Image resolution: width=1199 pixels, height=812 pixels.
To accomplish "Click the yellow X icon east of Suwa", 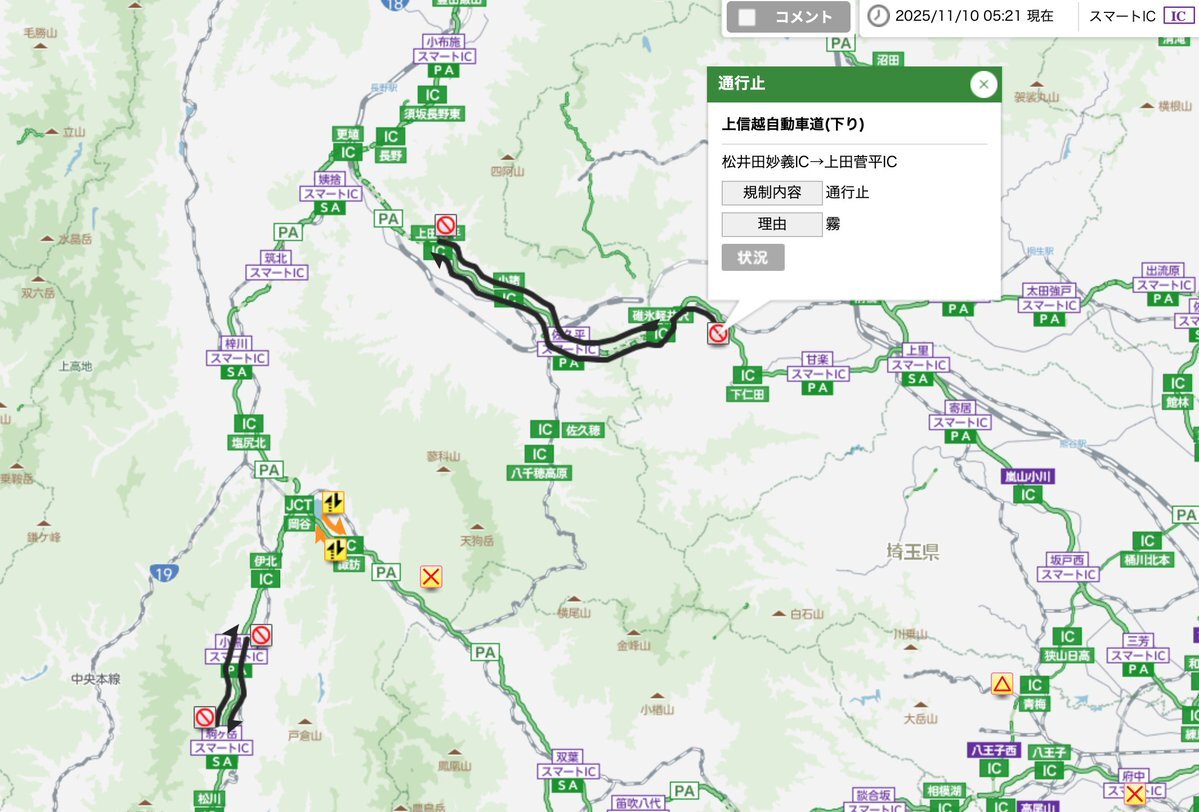I will pos(431,577).
